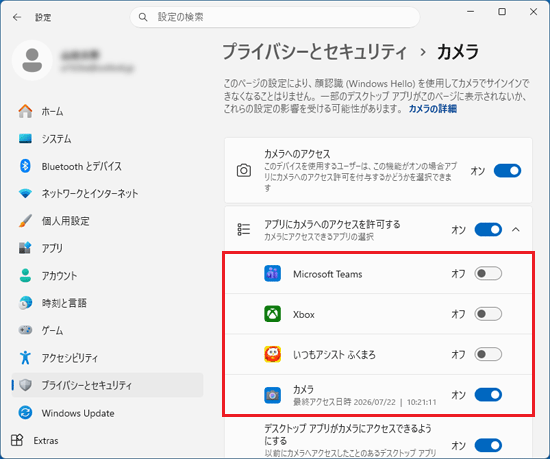Click カメラにアクセスできるアプリの選択 subtitle
This screenshot has height=459, width=550.
coord(319,237)
